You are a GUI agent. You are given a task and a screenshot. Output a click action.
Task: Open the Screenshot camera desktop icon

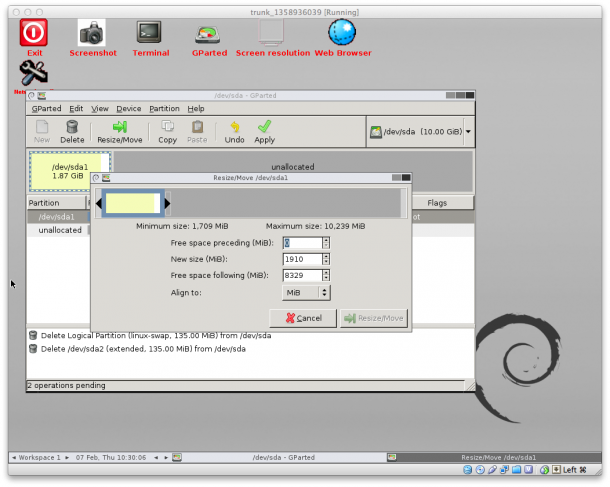(x=91, y=33)
